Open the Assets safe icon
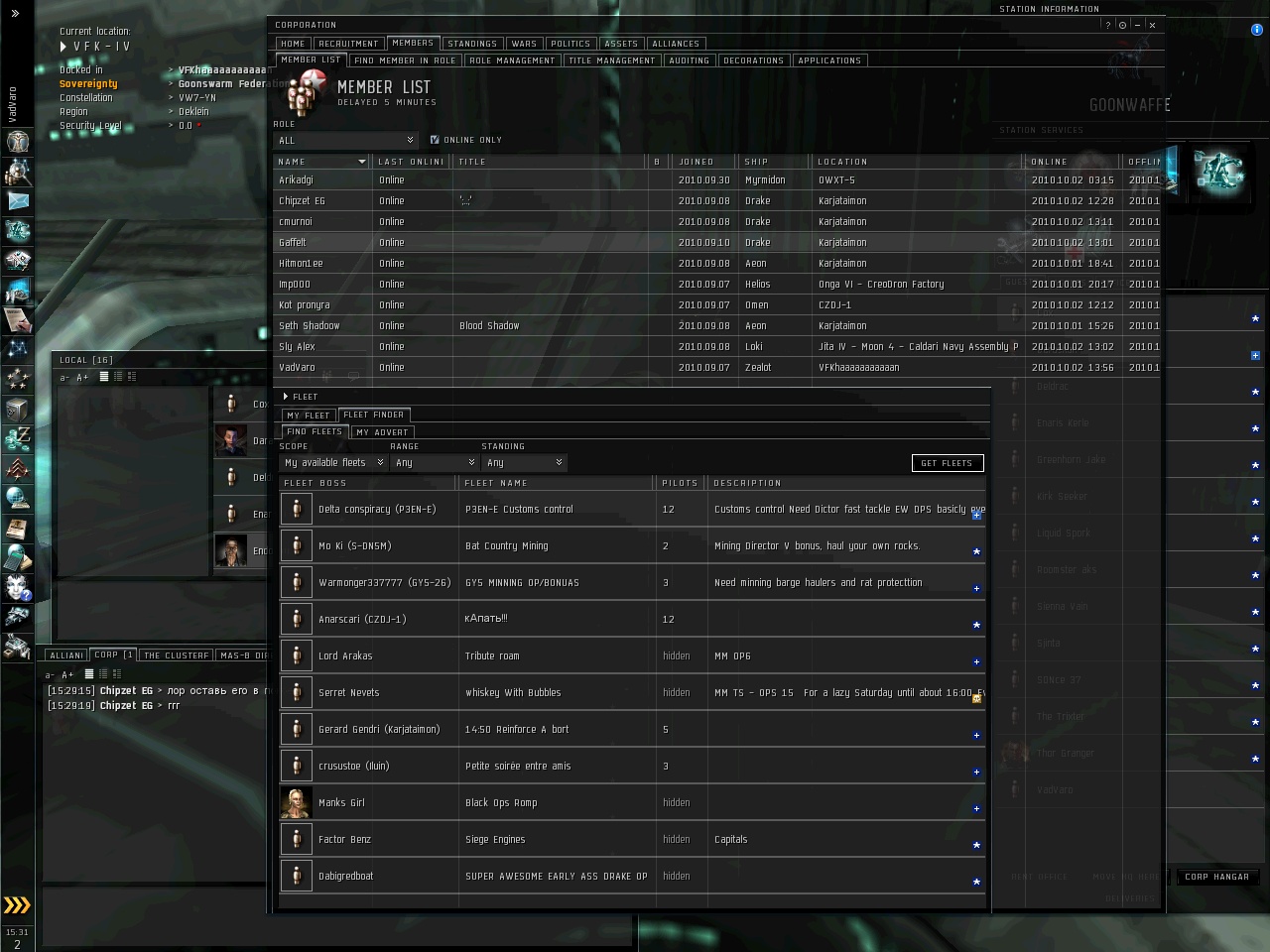This screenshot has height=952, width=1270. [x=18, y=409]
